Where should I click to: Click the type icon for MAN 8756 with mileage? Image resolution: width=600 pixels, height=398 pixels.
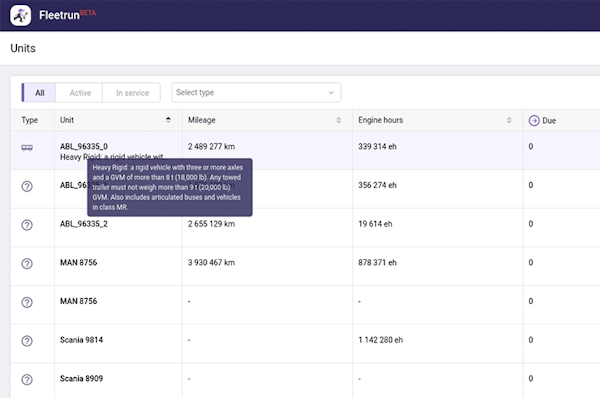[x=27, y=263]
